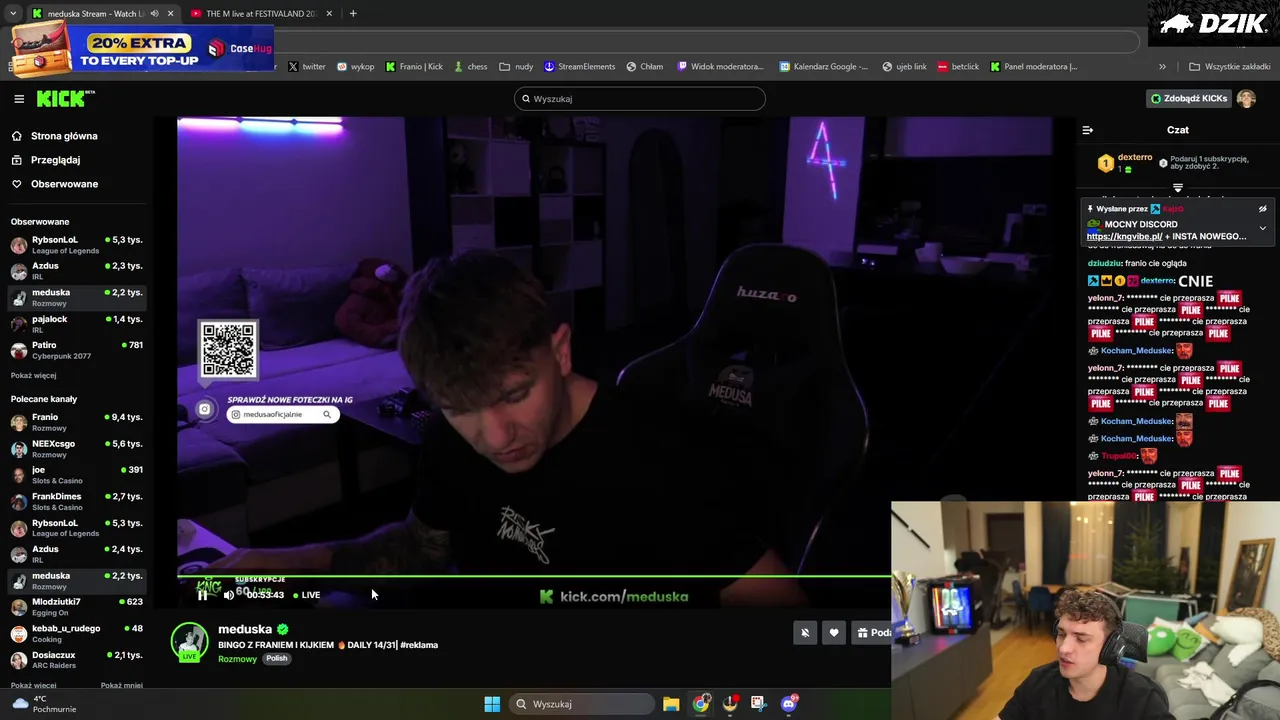This screenshot has width=1280, height=720.
Task: Jump to LIVE in player
Action: [x=307, y=595]
